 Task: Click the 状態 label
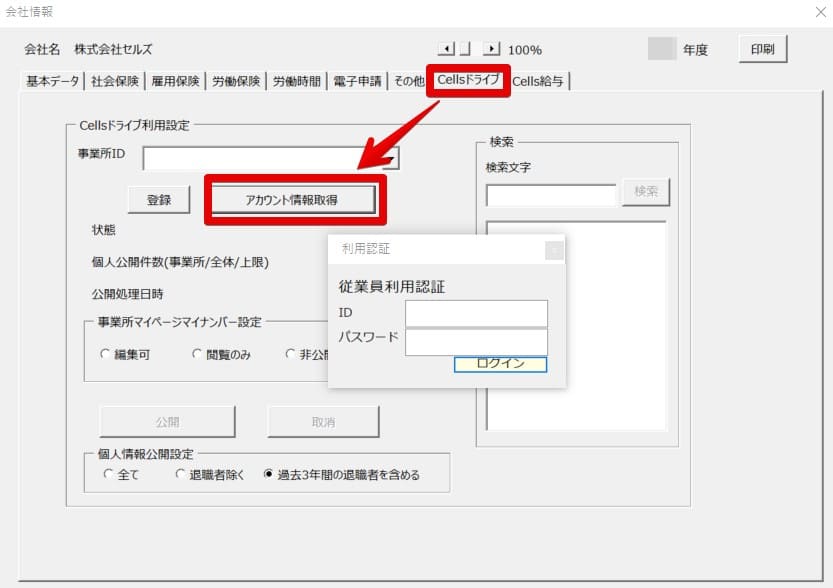[104, 229]
